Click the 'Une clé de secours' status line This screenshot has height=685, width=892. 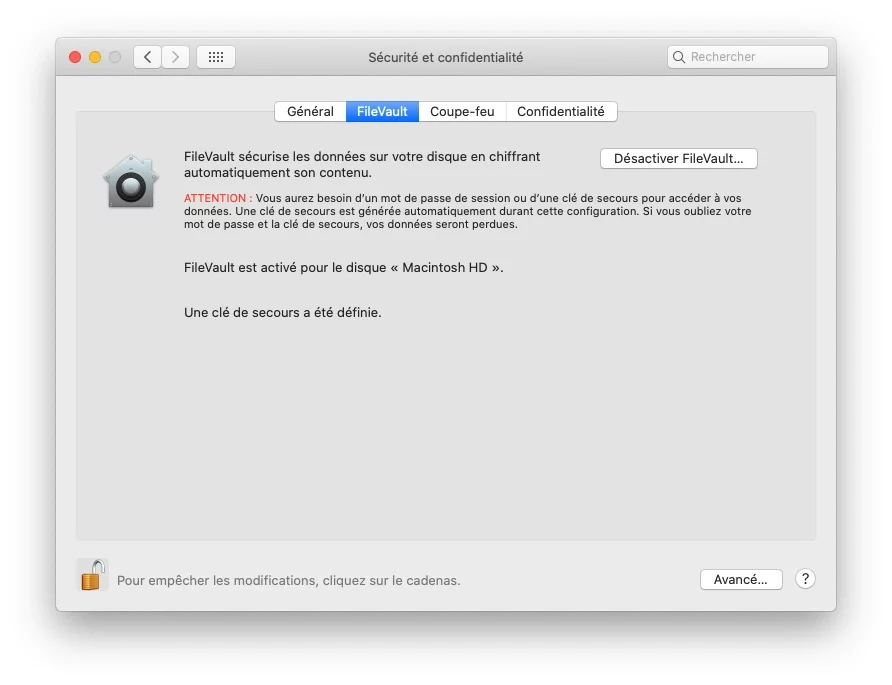tap(282, 312)
